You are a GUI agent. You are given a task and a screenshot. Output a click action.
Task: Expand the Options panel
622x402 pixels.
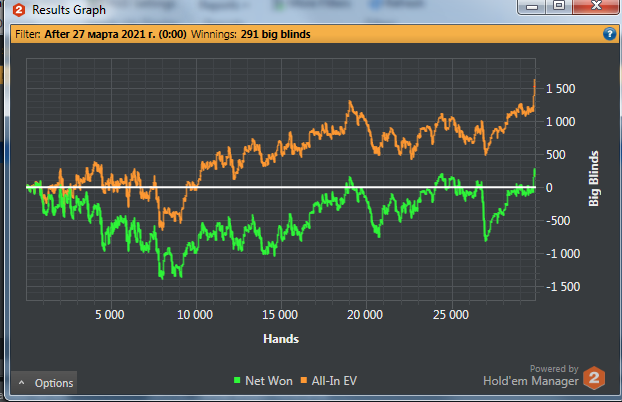44,383
